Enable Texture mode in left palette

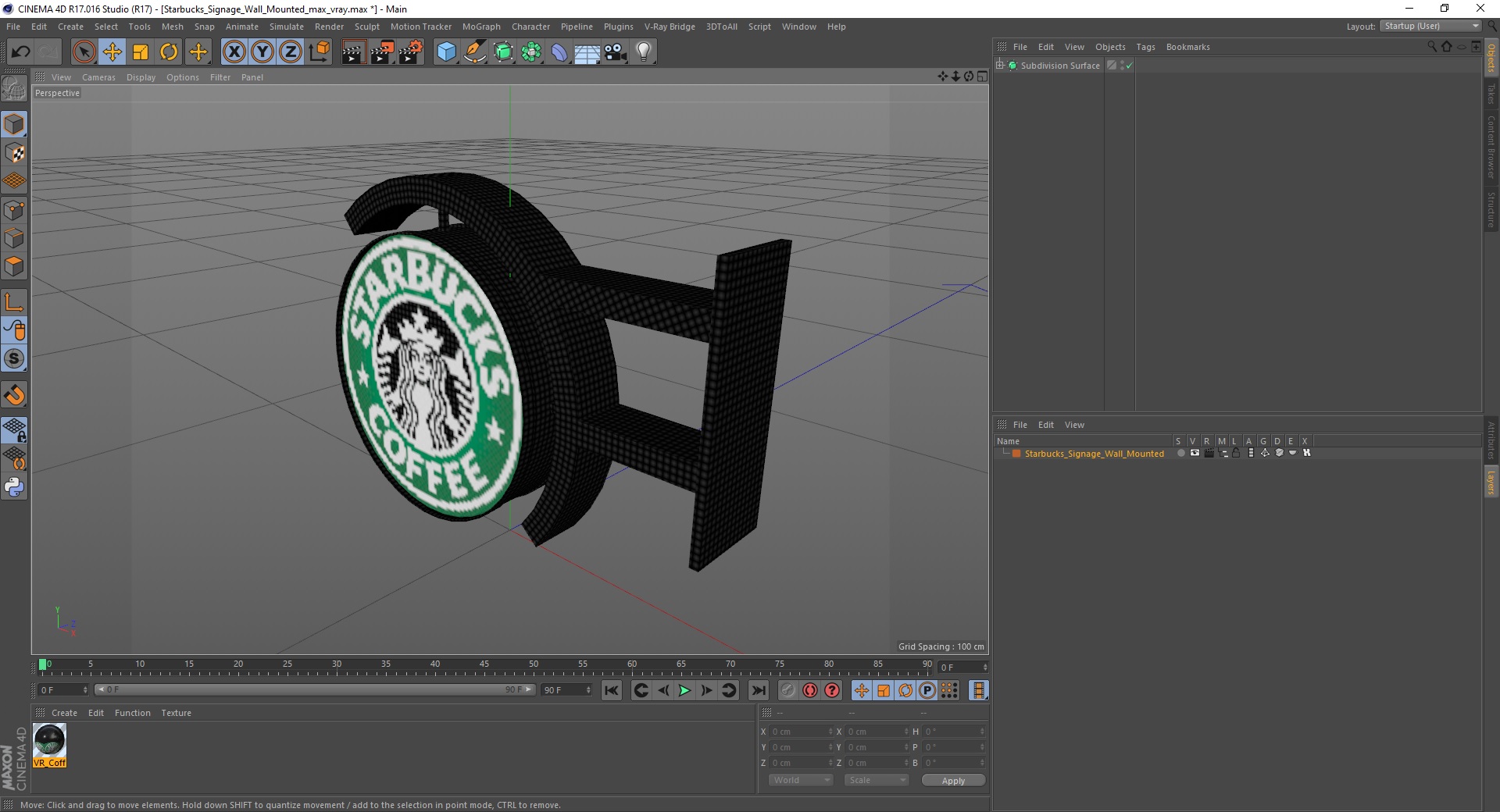(14, 153)
